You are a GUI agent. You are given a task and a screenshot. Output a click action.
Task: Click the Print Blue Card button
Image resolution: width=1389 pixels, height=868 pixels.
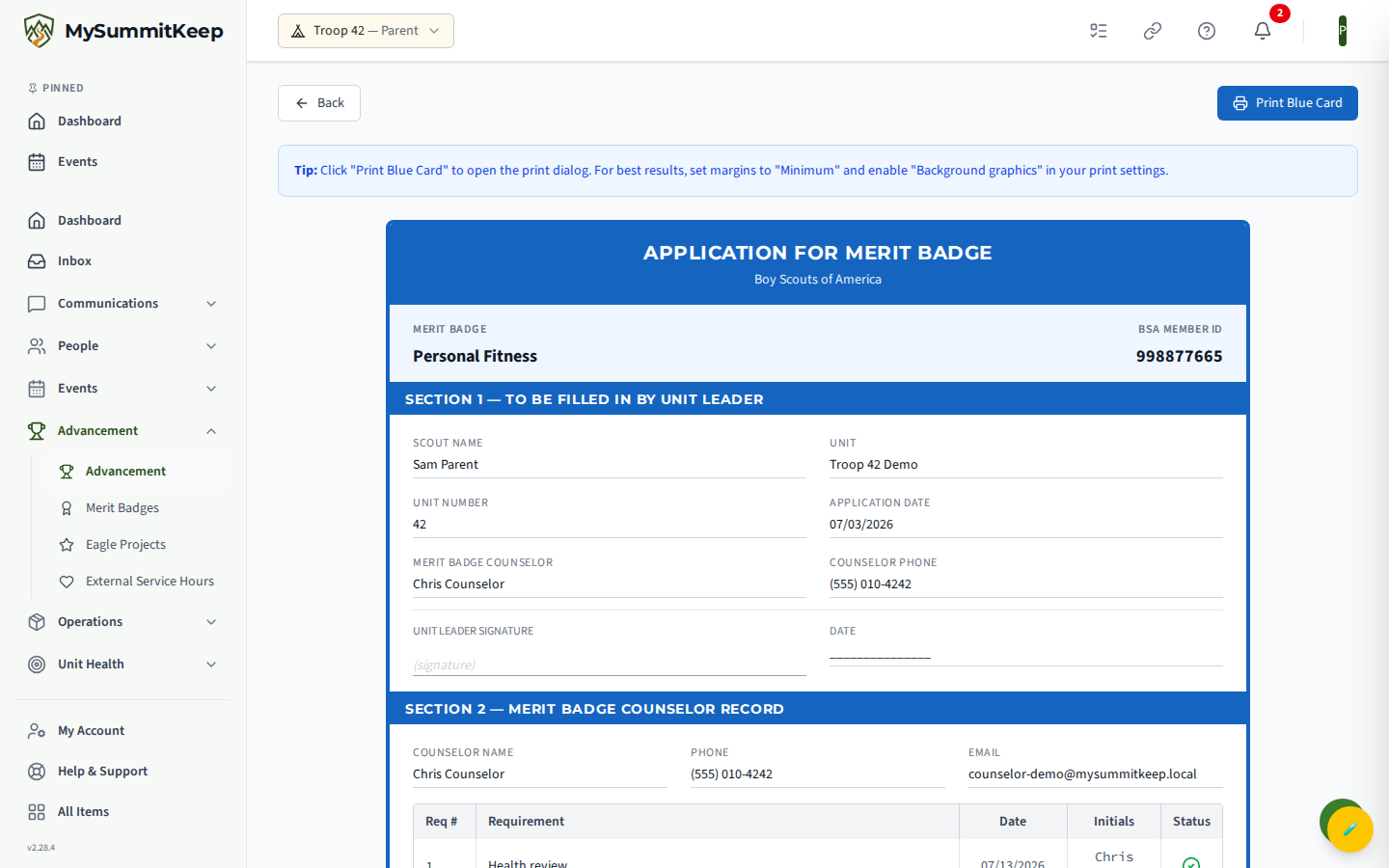click(x=1287, y=103)
